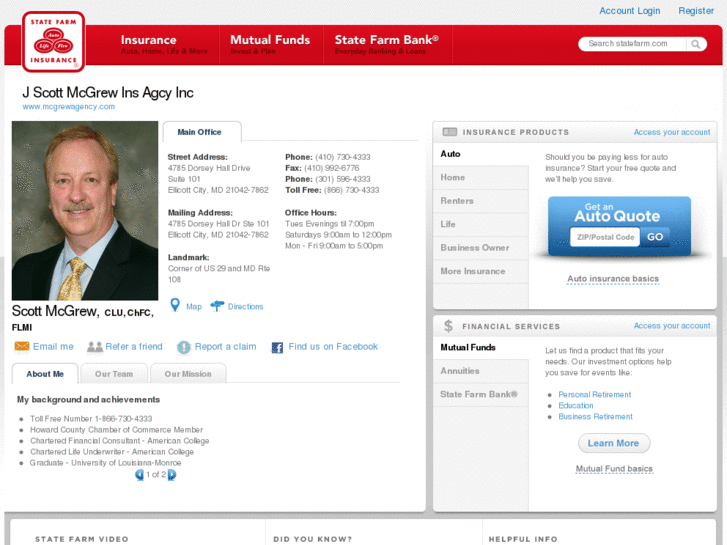Click the GO button for auto quote

coord(655,237)
